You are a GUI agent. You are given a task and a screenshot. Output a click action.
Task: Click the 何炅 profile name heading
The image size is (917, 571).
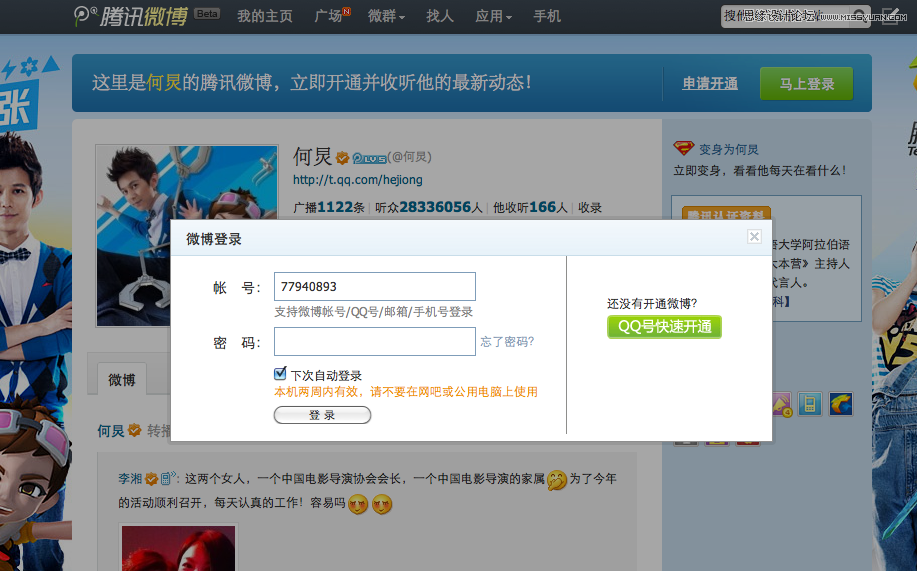point(312,157)
